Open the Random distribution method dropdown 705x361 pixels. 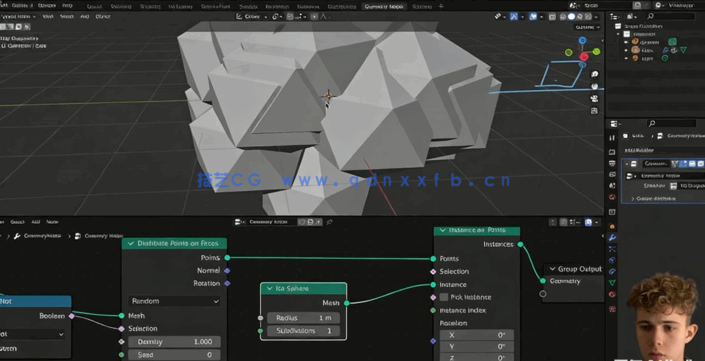coord(174,301)
